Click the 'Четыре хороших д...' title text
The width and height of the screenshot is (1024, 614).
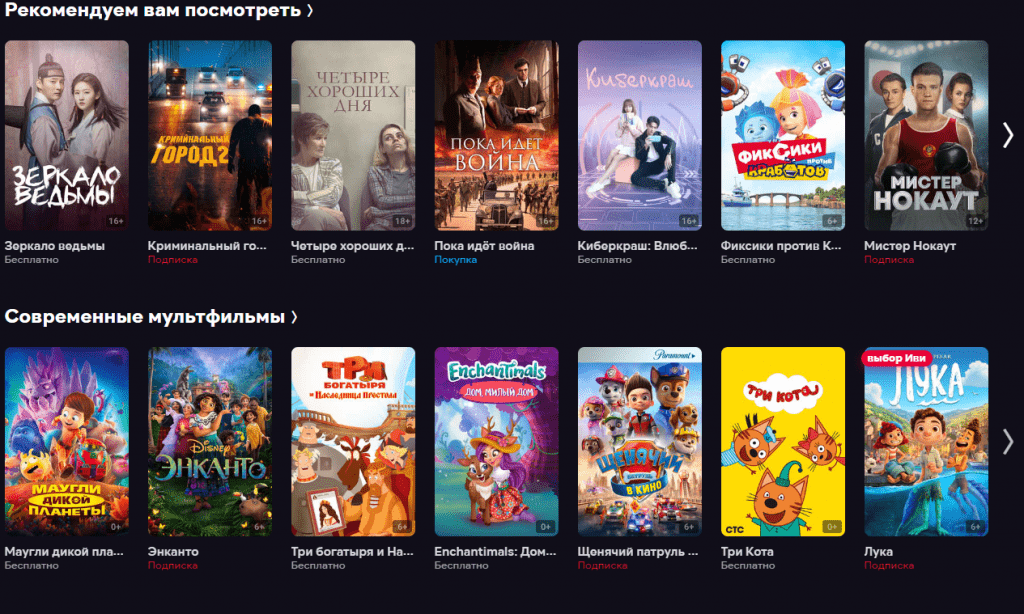click(x=353, y=246)
